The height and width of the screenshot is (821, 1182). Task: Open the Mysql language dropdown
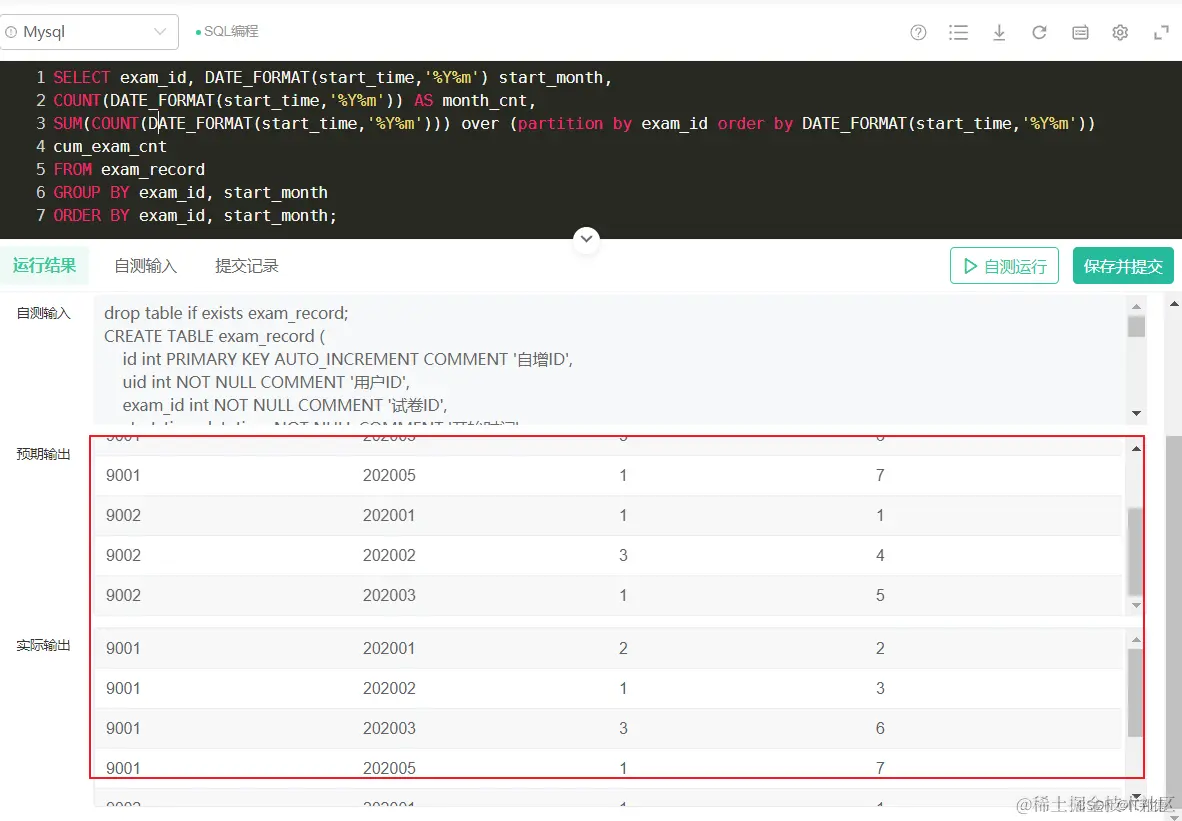point(89,32)
